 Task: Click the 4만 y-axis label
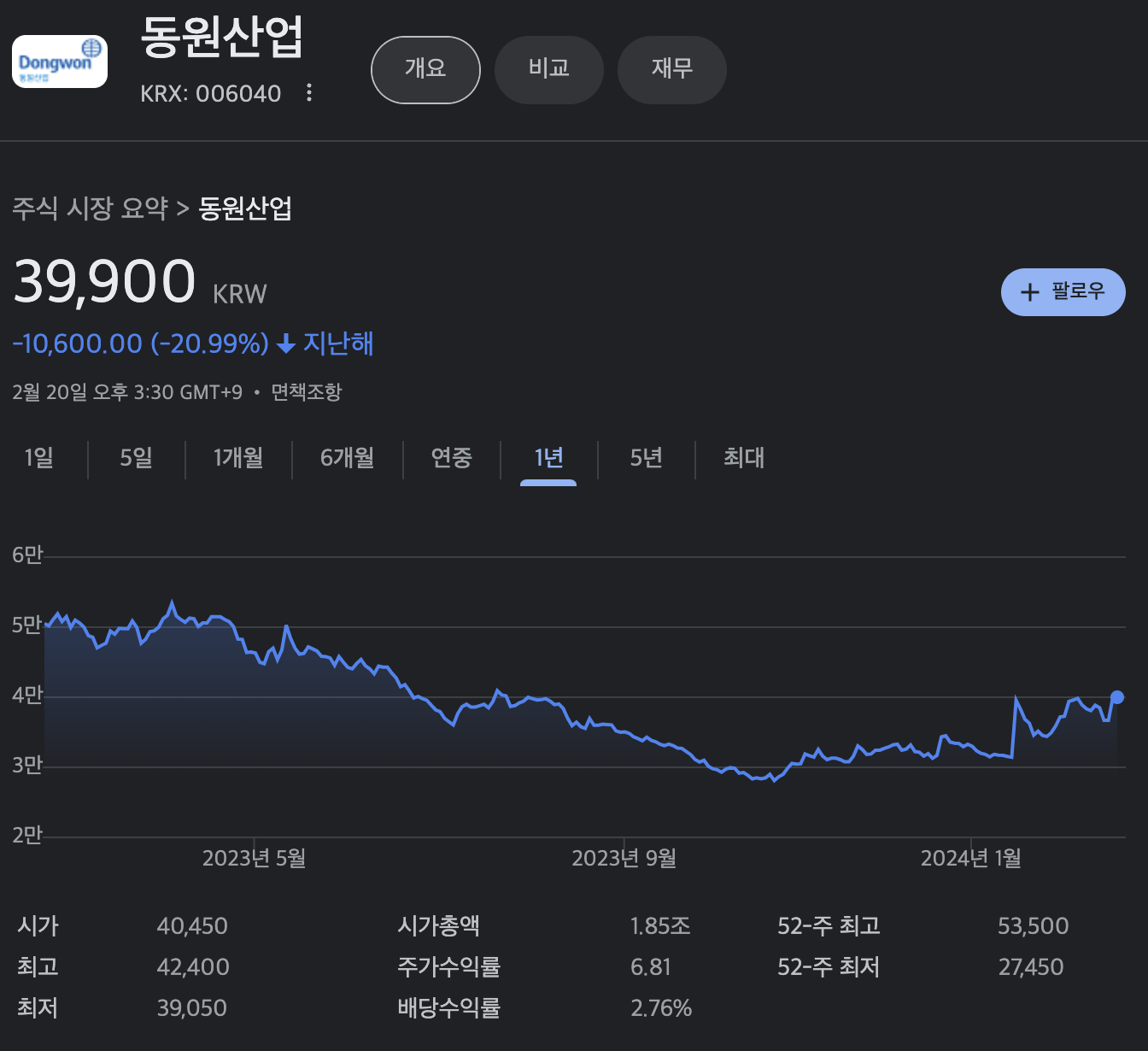click(x=27, y=696)
